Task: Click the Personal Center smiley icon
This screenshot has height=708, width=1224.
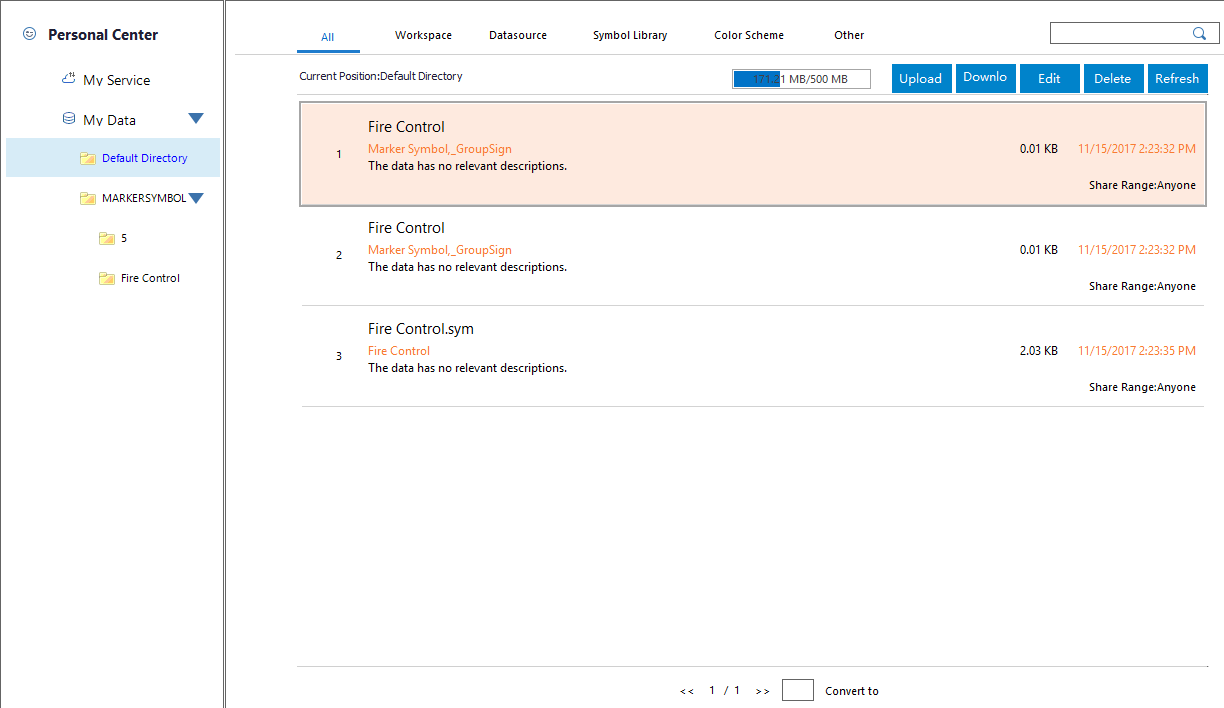Action: click(30, 34)
